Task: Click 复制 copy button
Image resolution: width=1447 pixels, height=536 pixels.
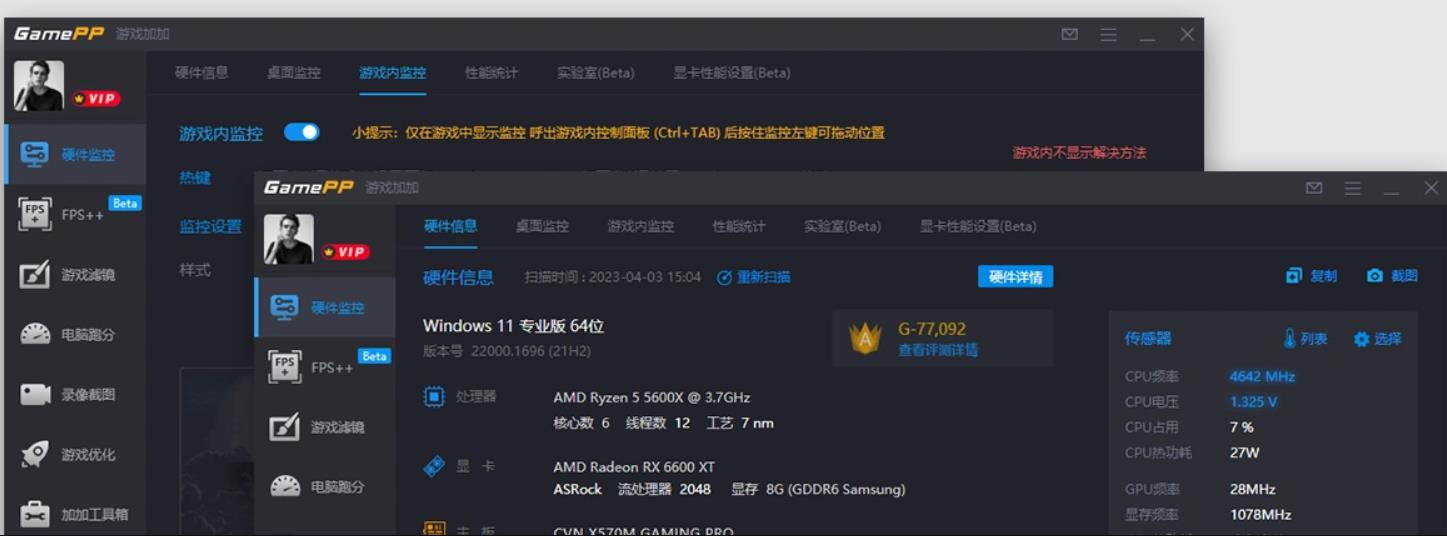Action: tap(1311, 275)
